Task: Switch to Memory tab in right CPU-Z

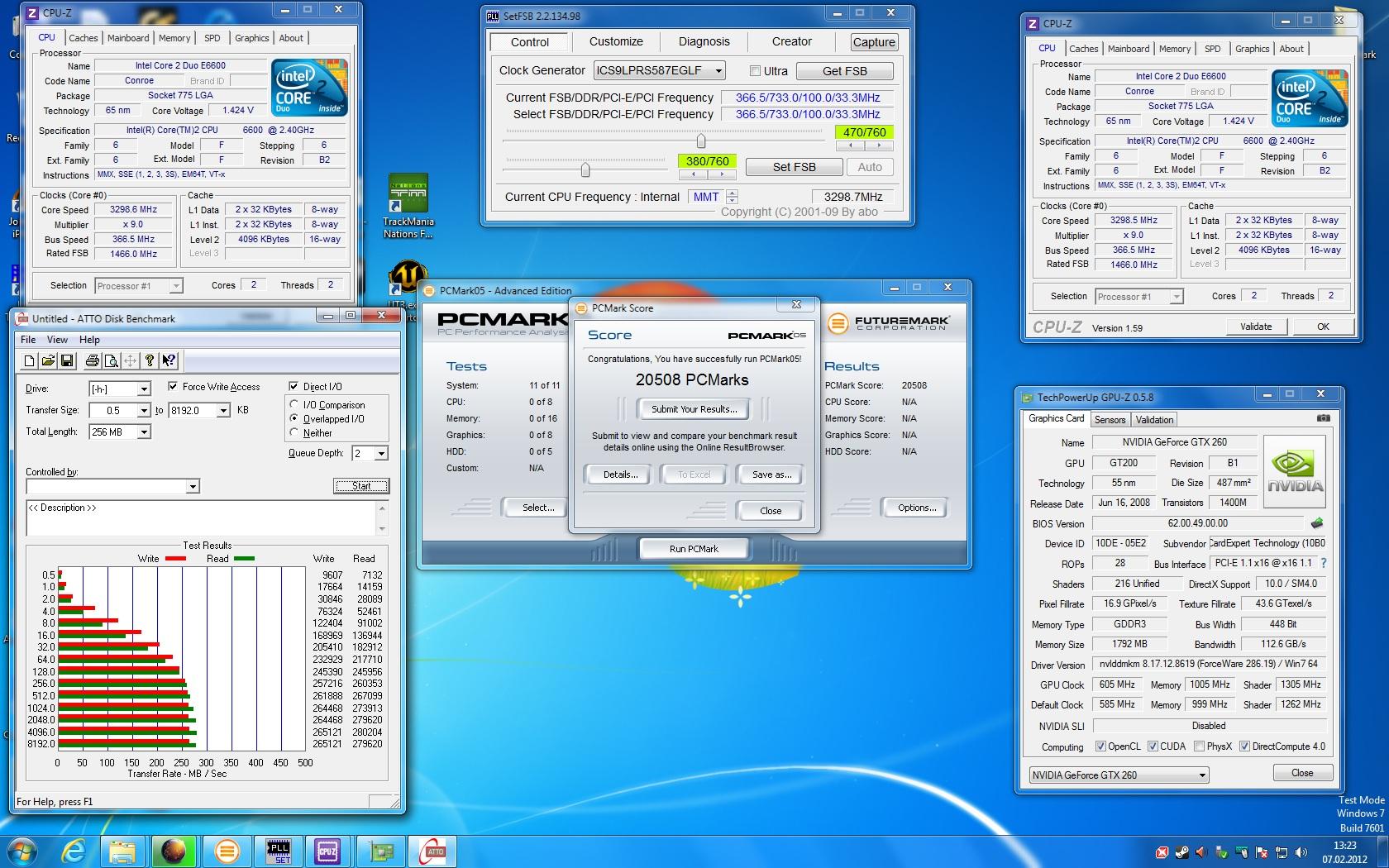Action: tap(1174, 49)
